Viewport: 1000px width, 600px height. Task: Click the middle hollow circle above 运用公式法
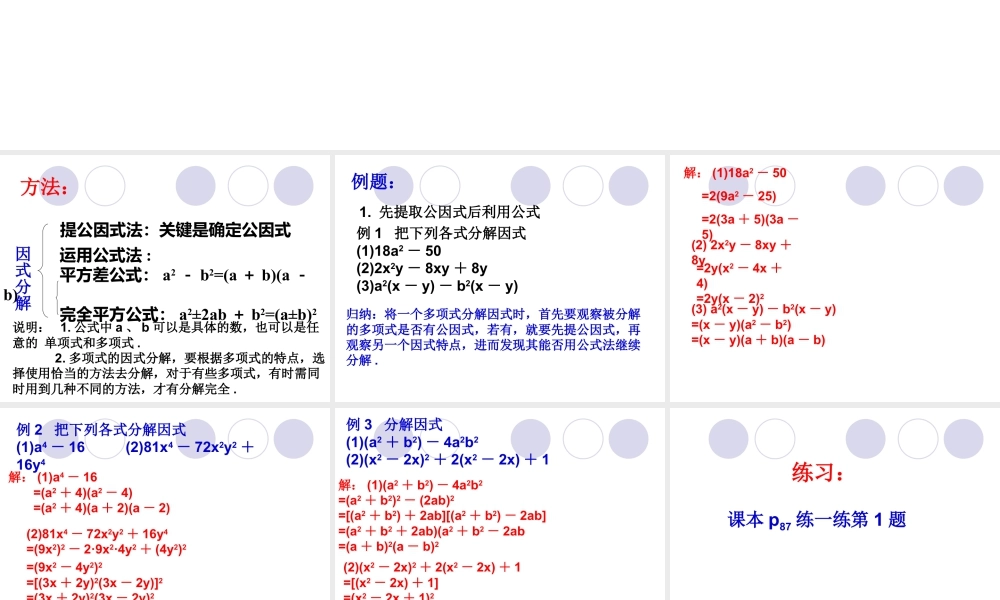(248, 185)
